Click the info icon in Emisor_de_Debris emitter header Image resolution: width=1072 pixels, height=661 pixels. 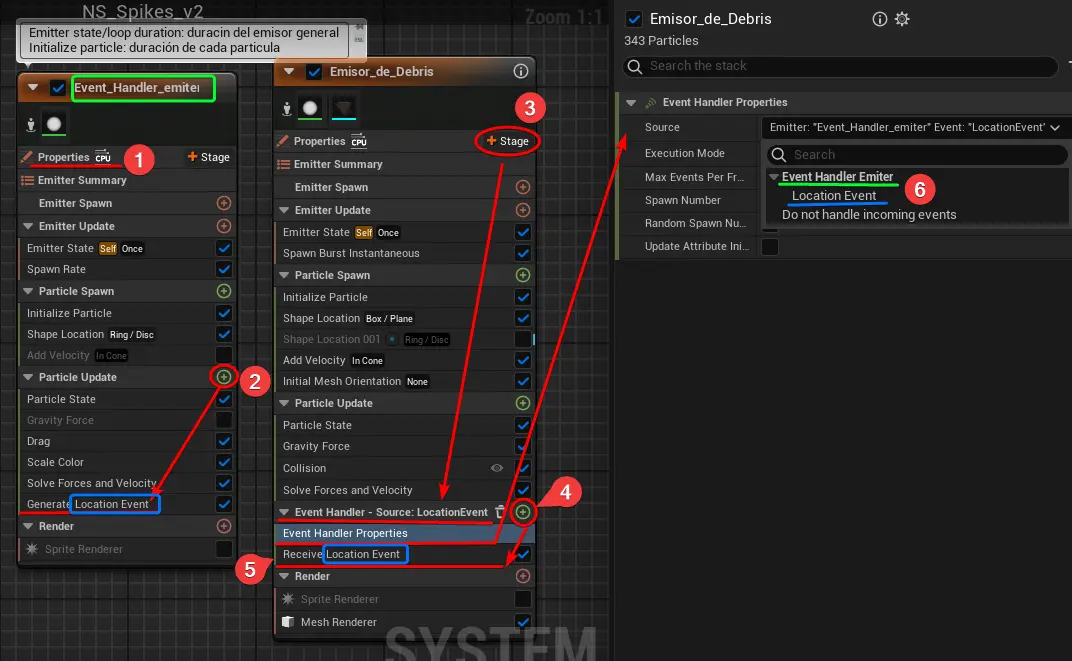click(x=520, y=71)
